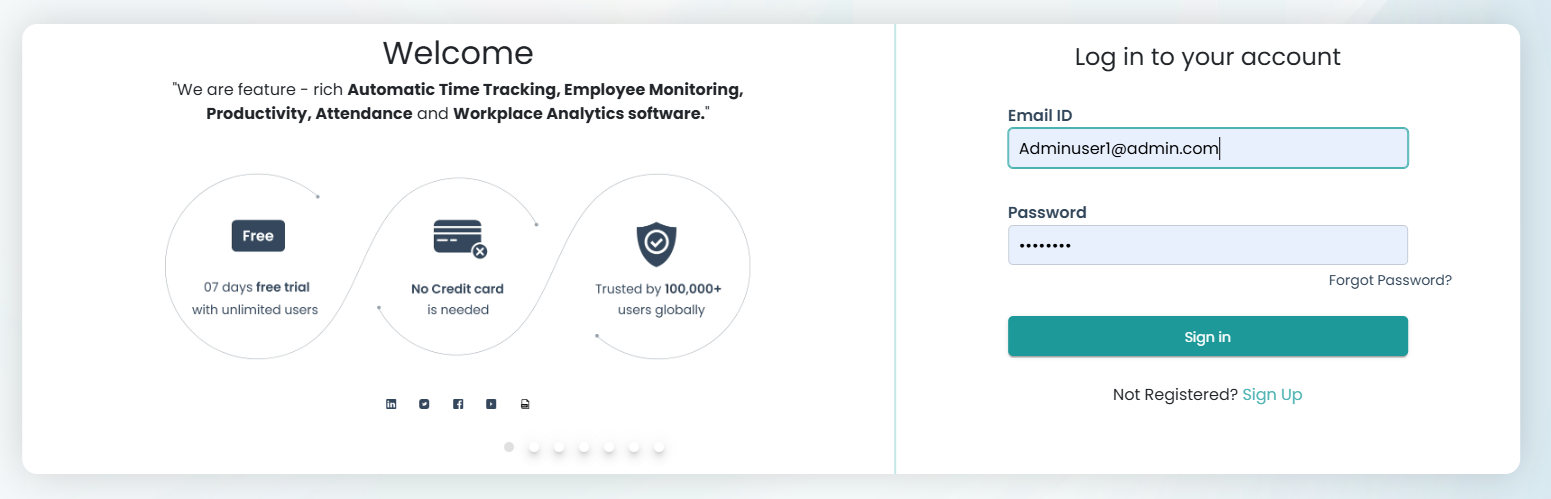This screenshot has height=499, width=1551.
Task: Click the credit card icon
Action: 459,238
